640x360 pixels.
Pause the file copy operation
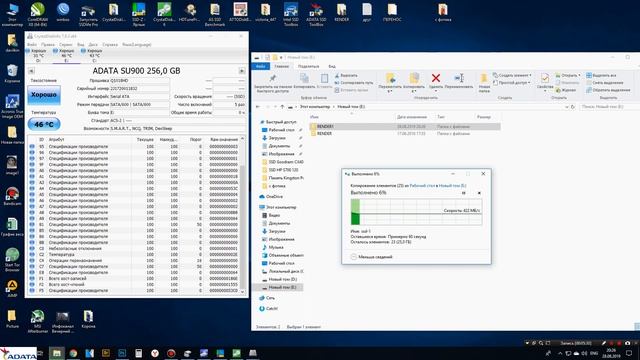(464, 193)
